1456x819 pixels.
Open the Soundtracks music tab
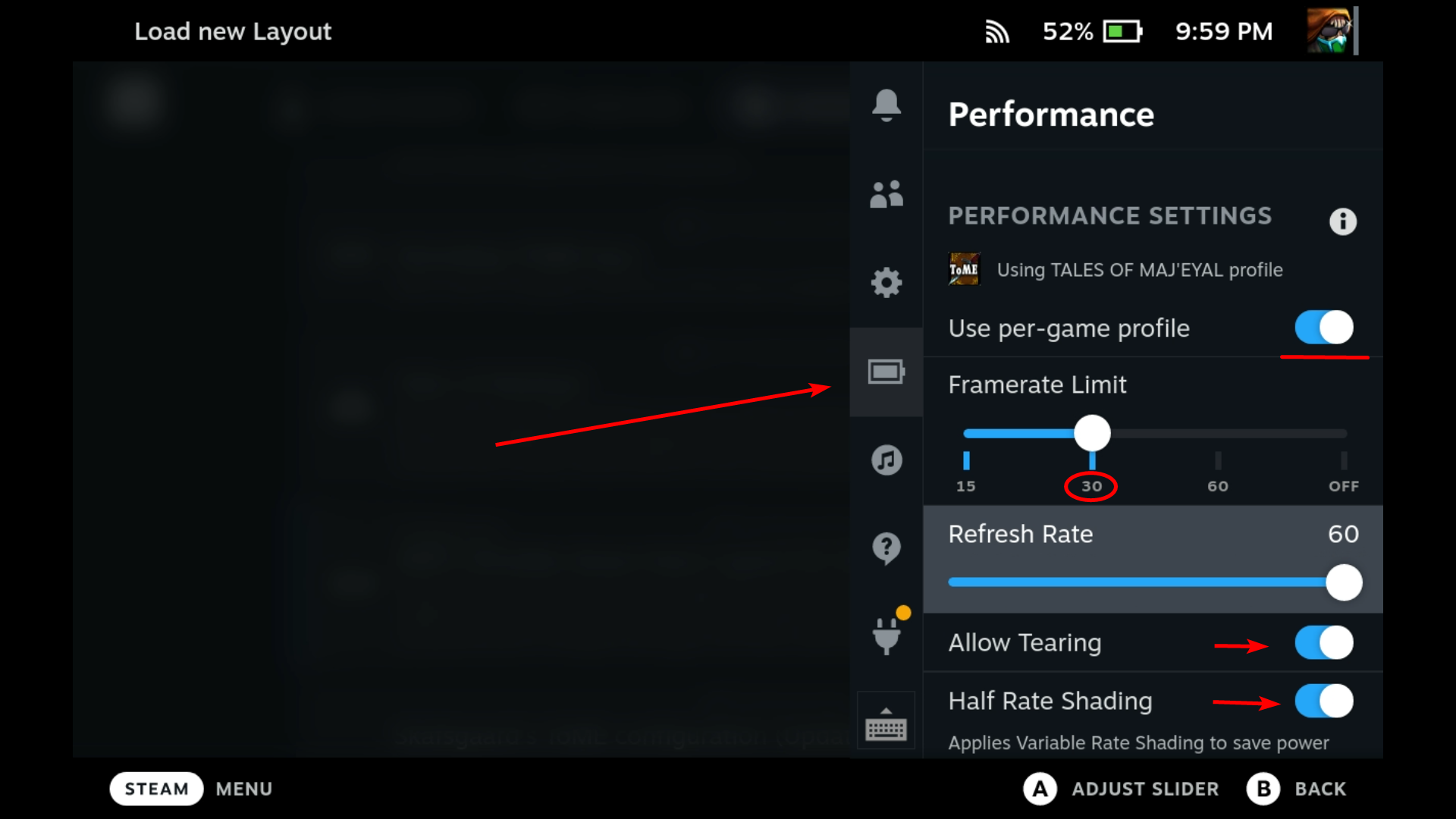pos(886,460)
